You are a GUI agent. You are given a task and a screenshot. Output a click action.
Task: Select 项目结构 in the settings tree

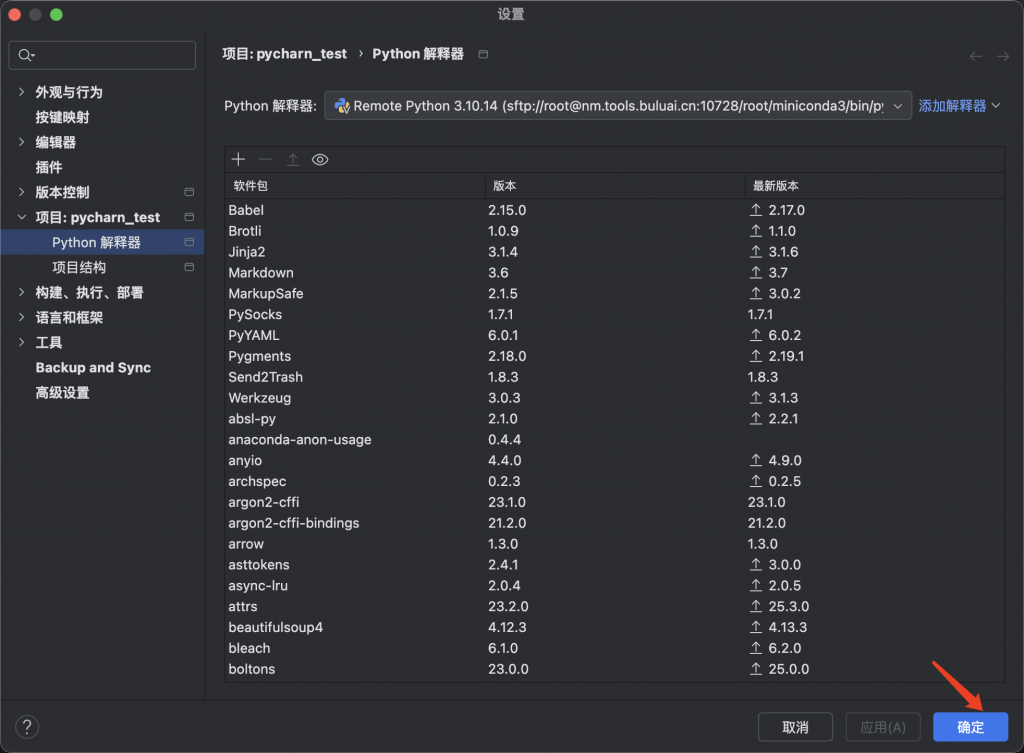[x=79, y=267]
